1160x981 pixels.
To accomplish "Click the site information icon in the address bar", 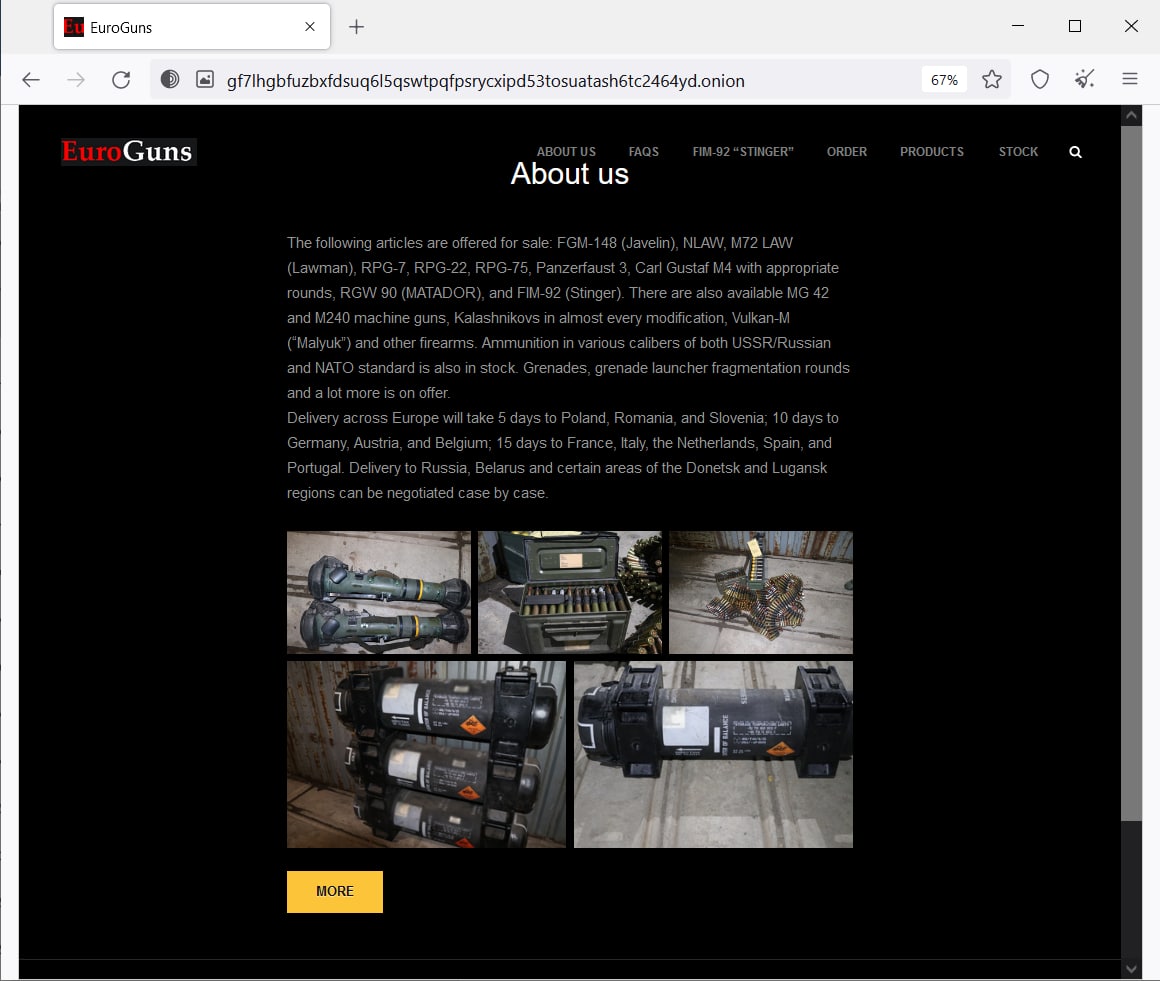I will 205,80.
